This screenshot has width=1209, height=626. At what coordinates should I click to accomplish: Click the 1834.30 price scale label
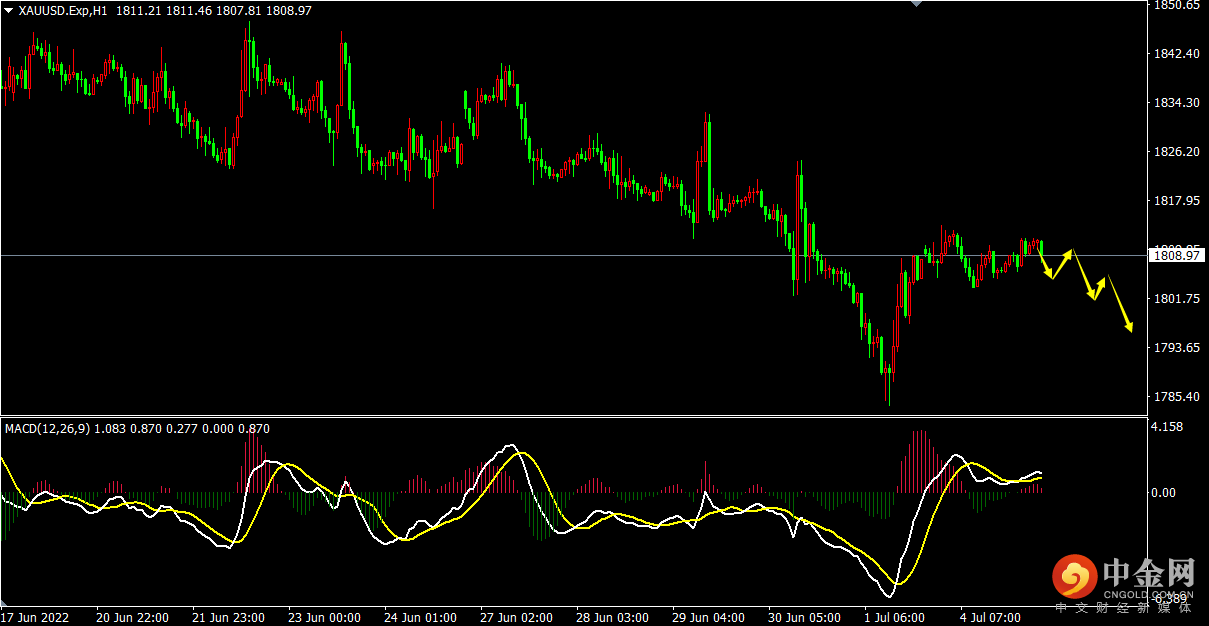click(1176, 103)
